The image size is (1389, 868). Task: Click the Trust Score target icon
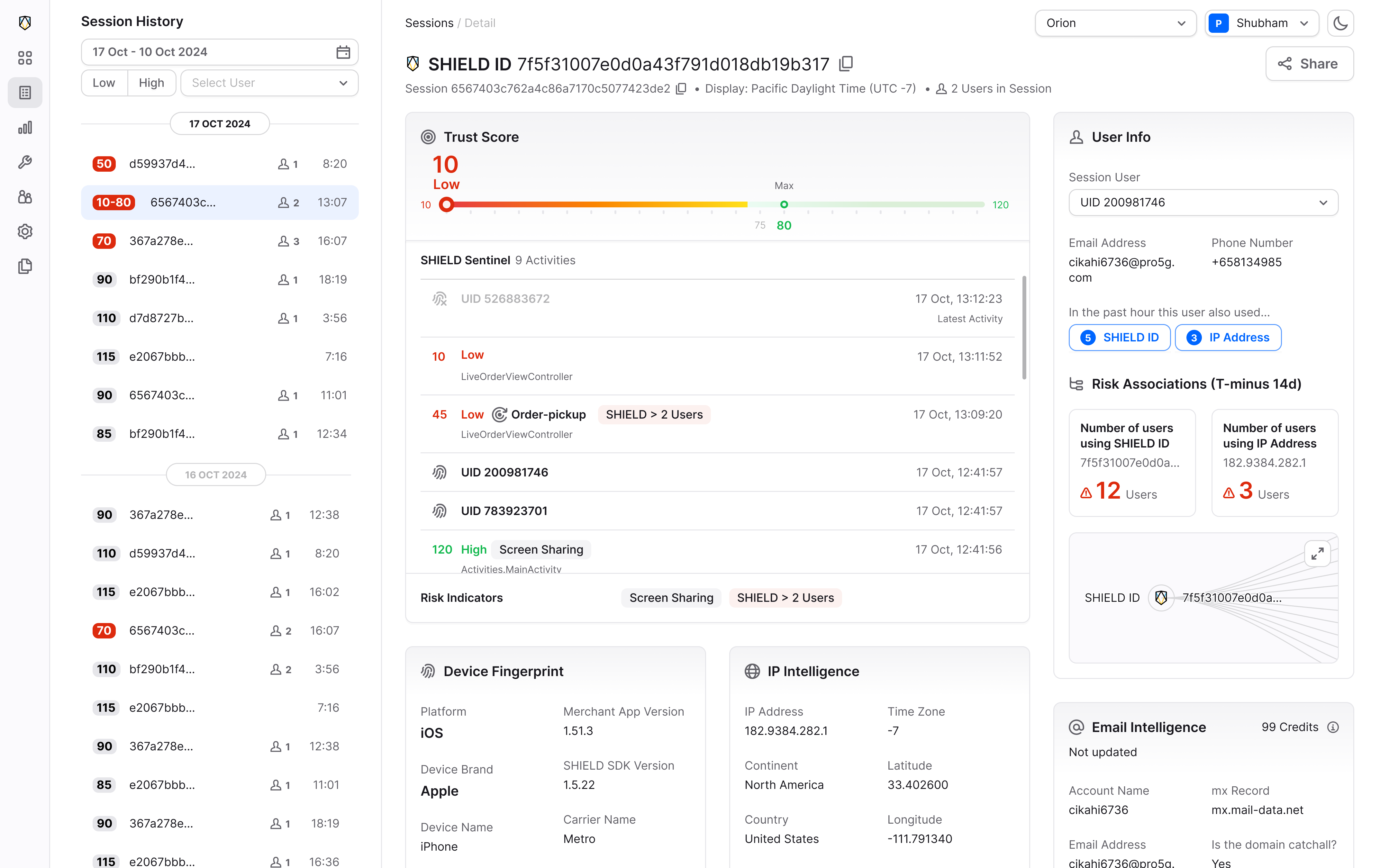(428, 137)
